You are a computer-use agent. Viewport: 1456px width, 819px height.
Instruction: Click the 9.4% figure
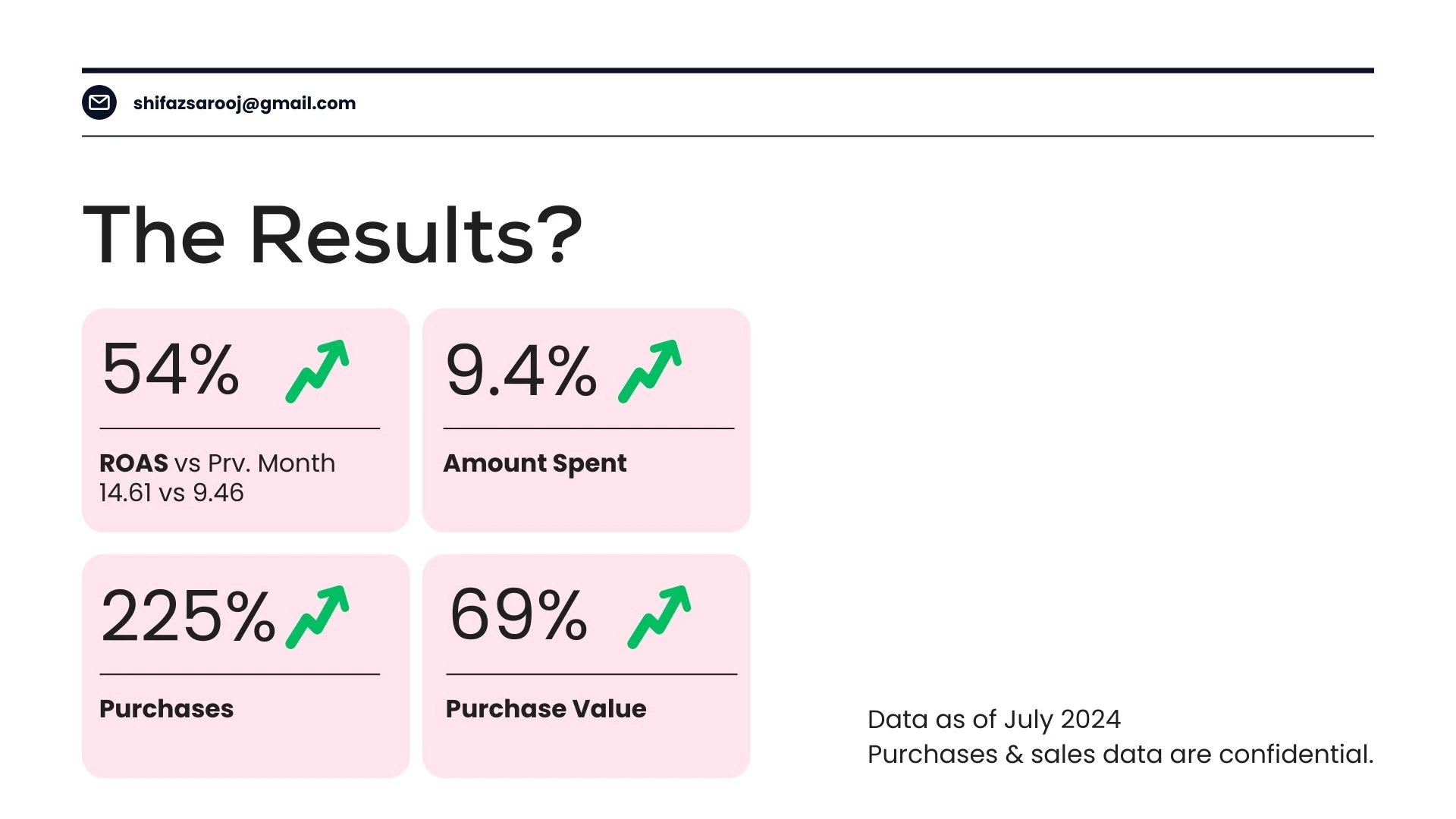tap(521, 371)
